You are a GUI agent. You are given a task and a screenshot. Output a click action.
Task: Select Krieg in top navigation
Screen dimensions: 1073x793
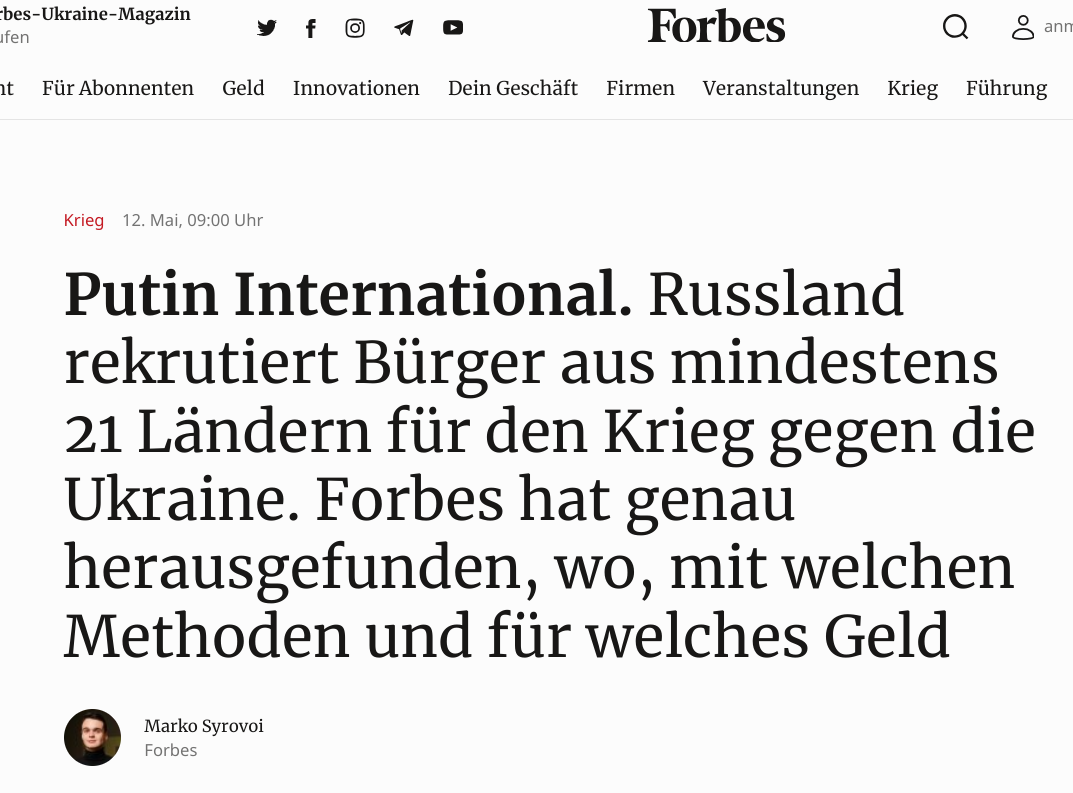pyautogui.click(x=912, y=88)
